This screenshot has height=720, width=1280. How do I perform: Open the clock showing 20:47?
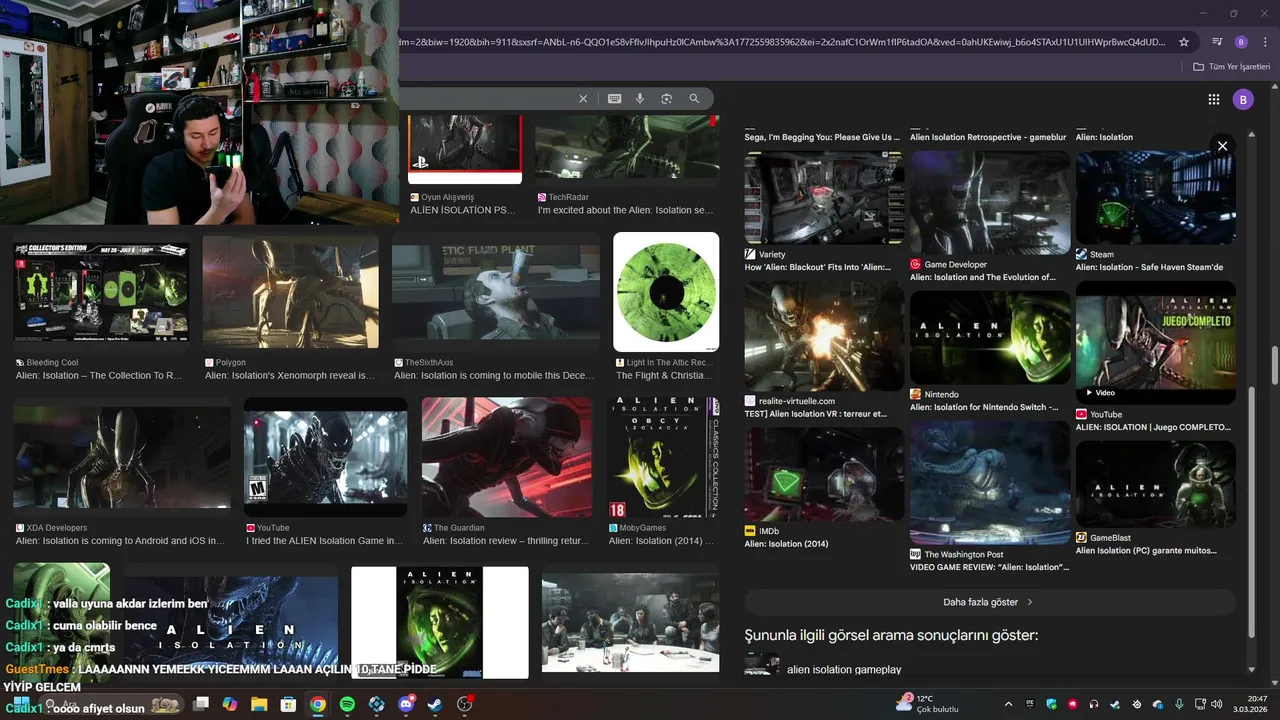point(1250,704)
